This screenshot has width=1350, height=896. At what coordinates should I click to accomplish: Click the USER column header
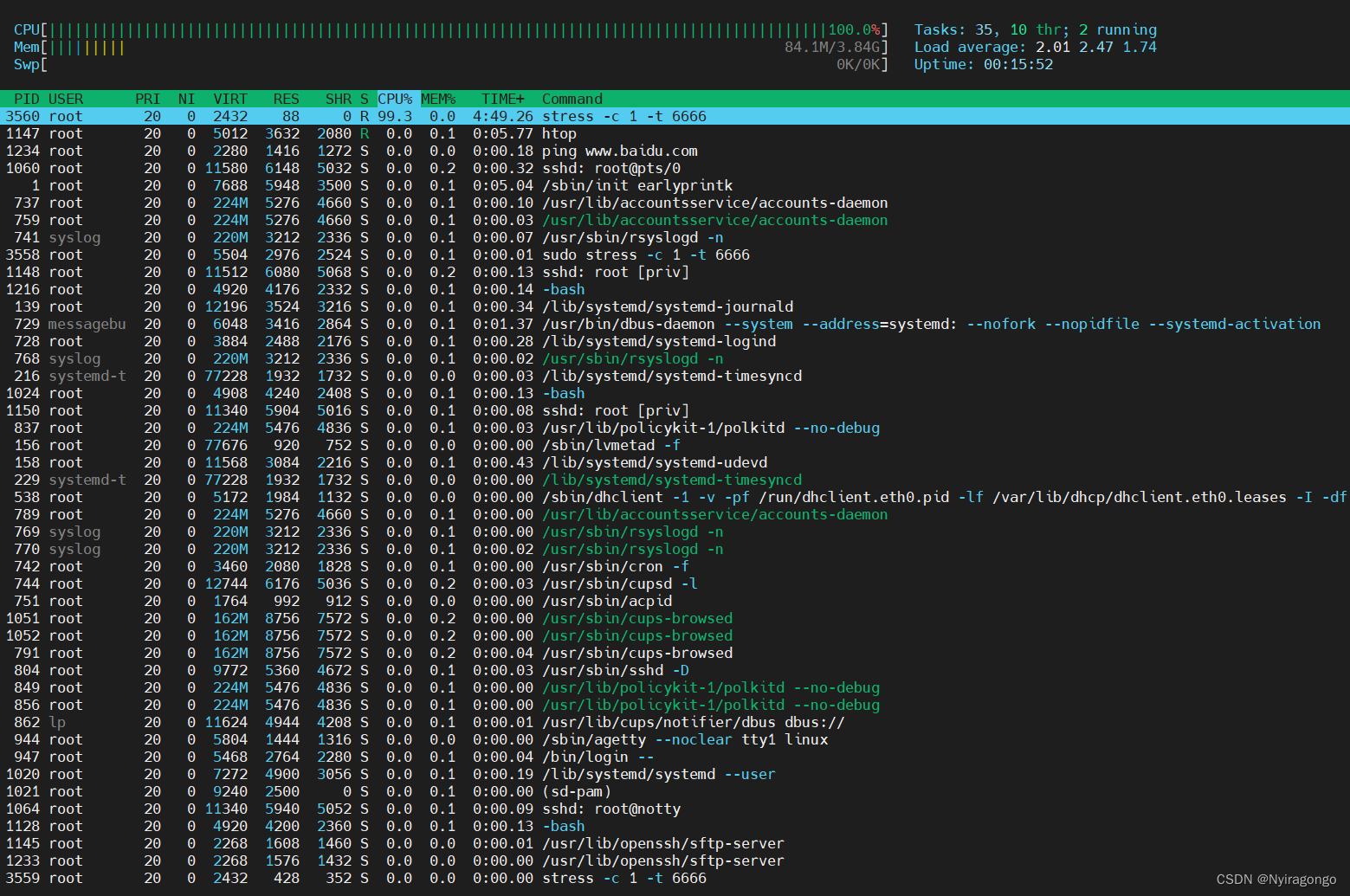coord(66,99)
